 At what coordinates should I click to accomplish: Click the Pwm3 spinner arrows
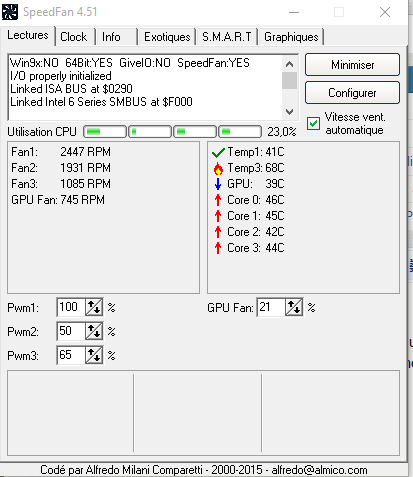[x=94, y=355]
